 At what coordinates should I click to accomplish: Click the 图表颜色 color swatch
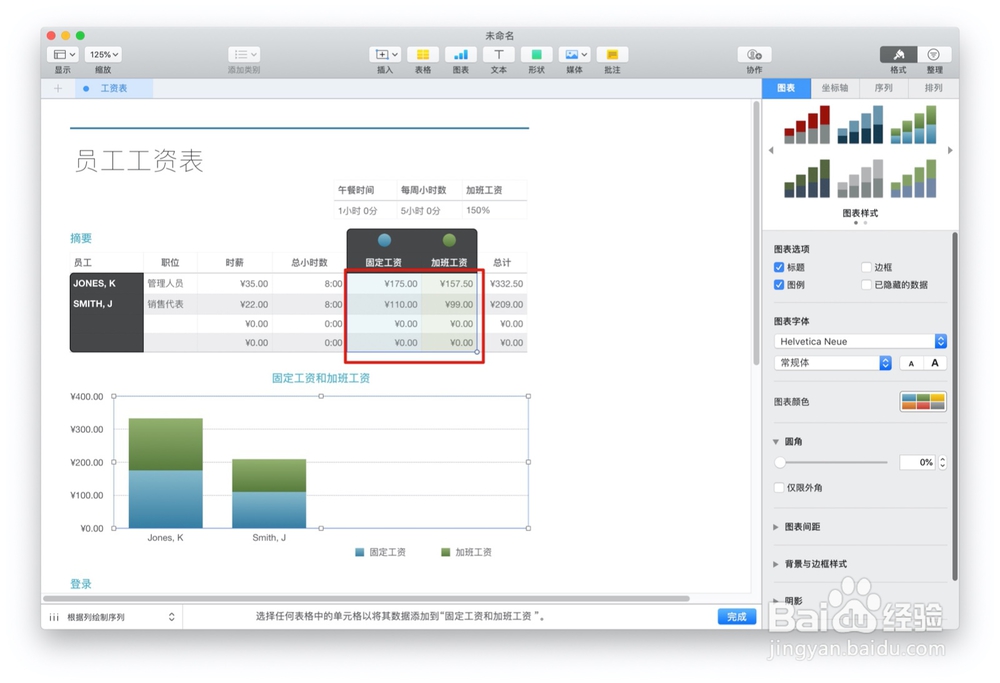click(x=921, y=400)
